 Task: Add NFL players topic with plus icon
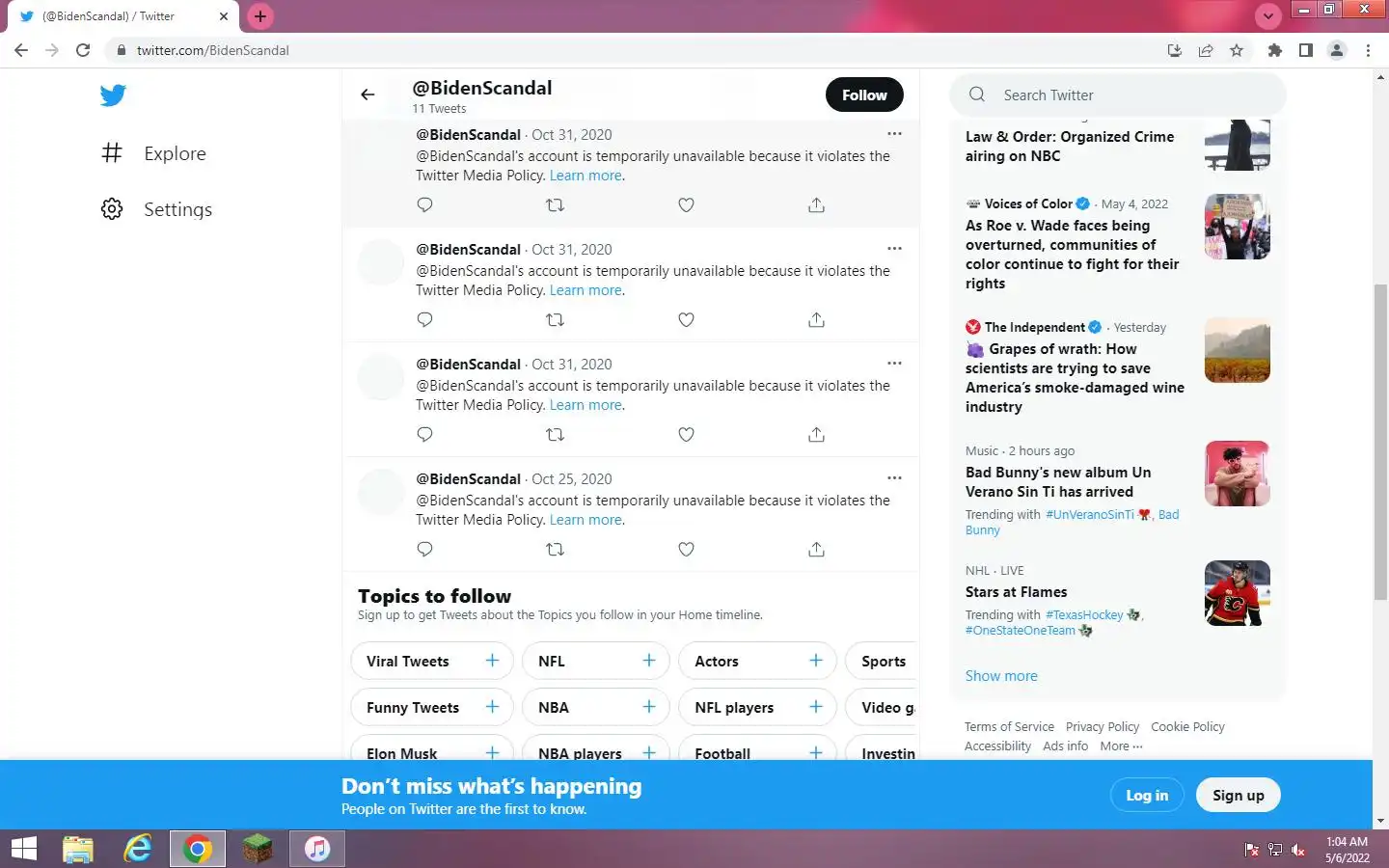click(x=816, y=707)
